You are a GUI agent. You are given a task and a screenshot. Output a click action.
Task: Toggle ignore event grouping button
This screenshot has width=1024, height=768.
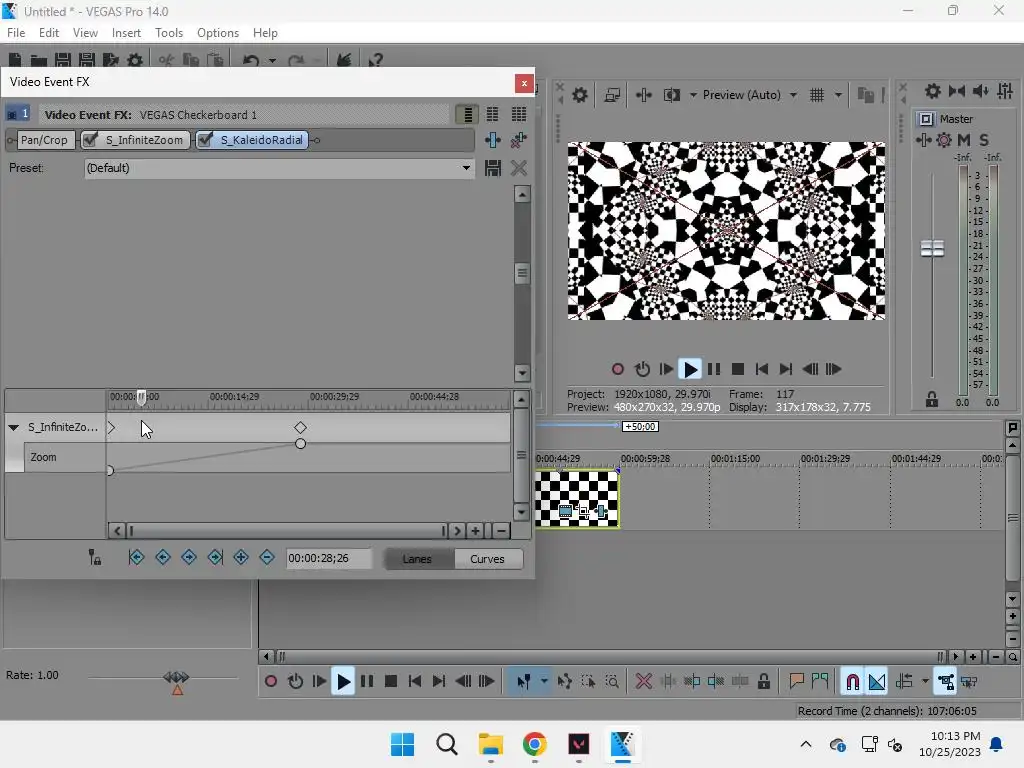tap(970, 682)
